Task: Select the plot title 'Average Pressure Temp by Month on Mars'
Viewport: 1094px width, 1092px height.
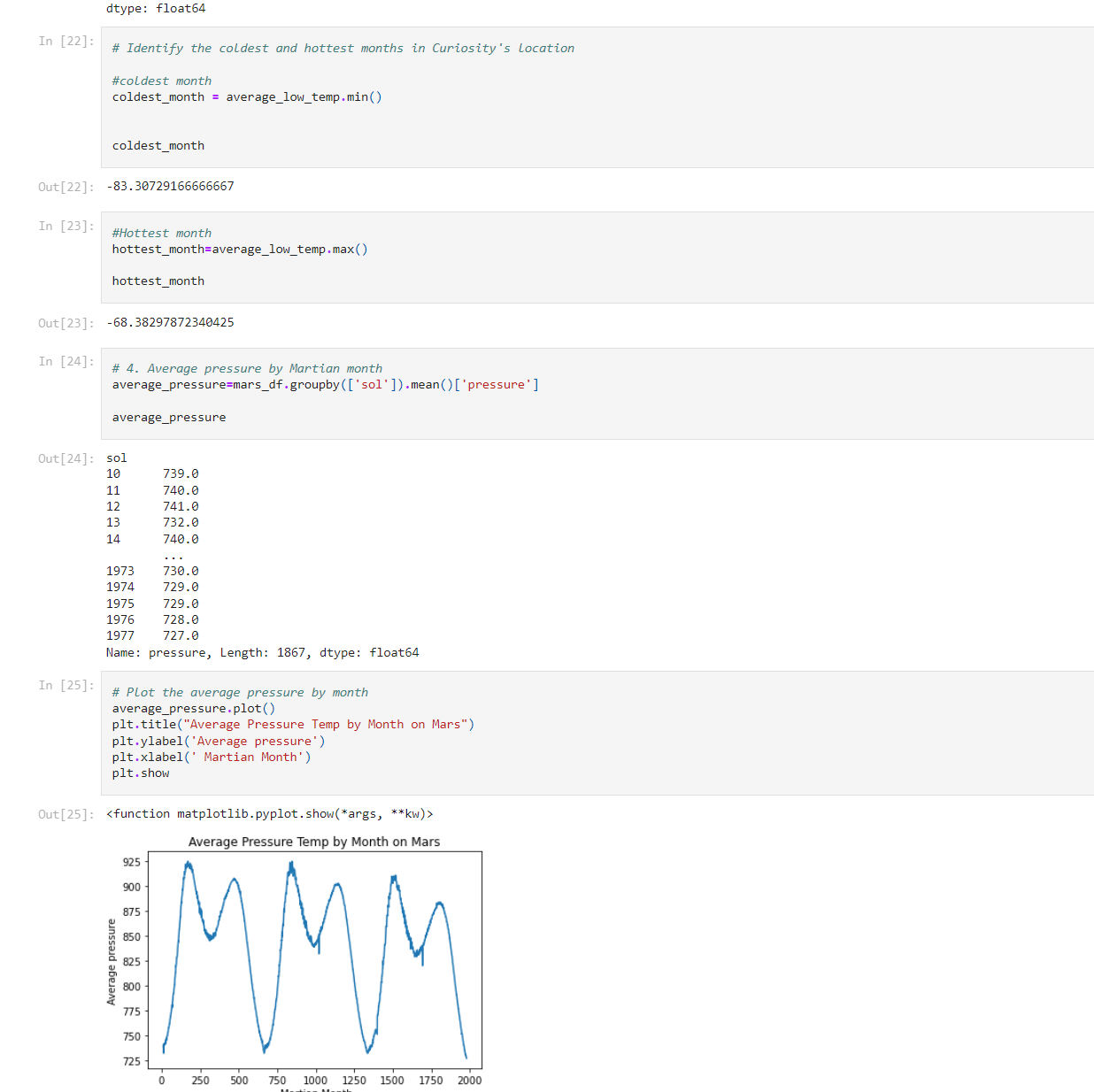Action: (314, 842)
